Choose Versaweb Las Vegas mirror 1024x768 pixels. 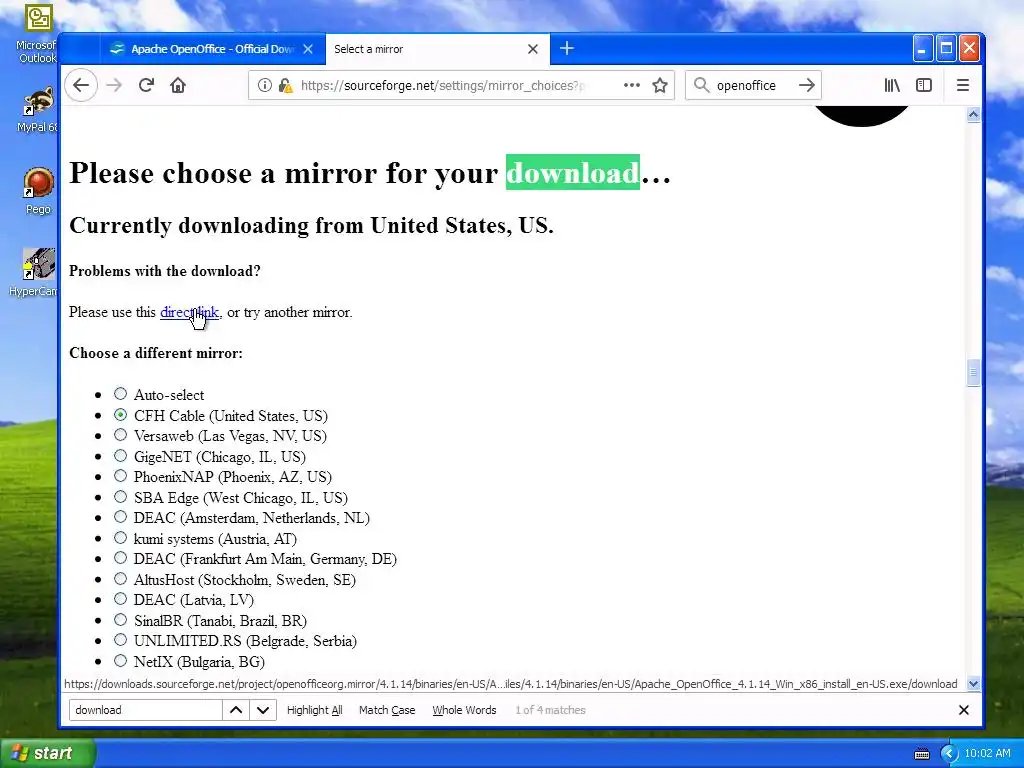point(120,435)
